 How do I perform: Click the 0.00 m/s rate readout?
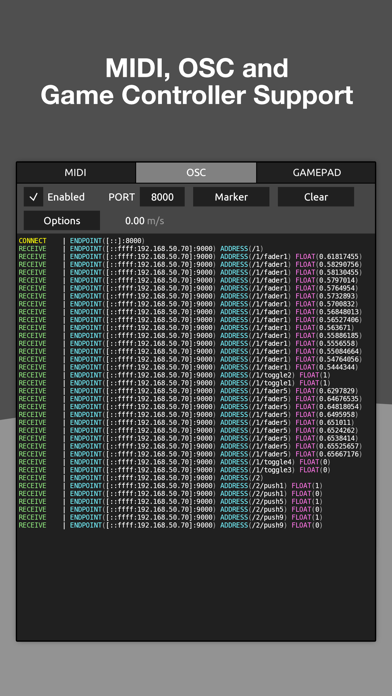click(144, 221)
